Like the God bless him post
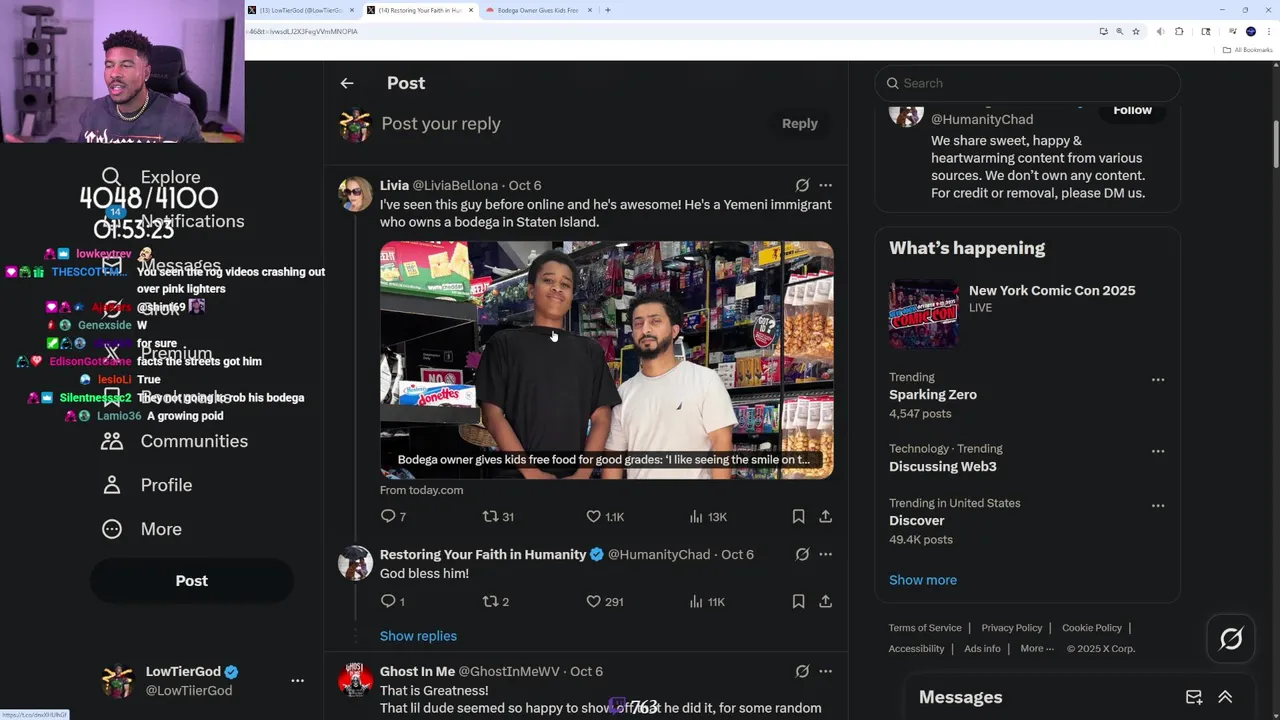 pyautogui.click(x=605, y=601)
